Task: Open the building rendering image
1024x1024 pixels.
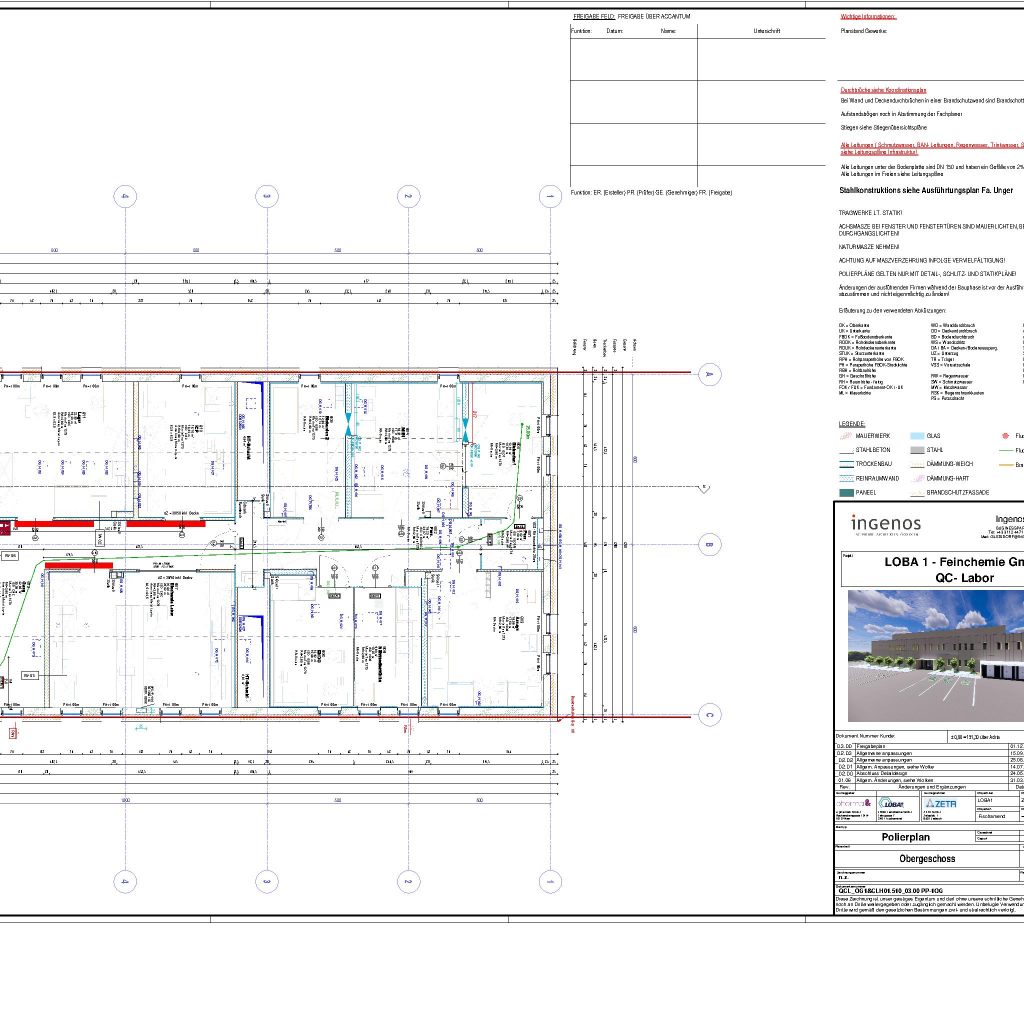Action: (935, 655)
